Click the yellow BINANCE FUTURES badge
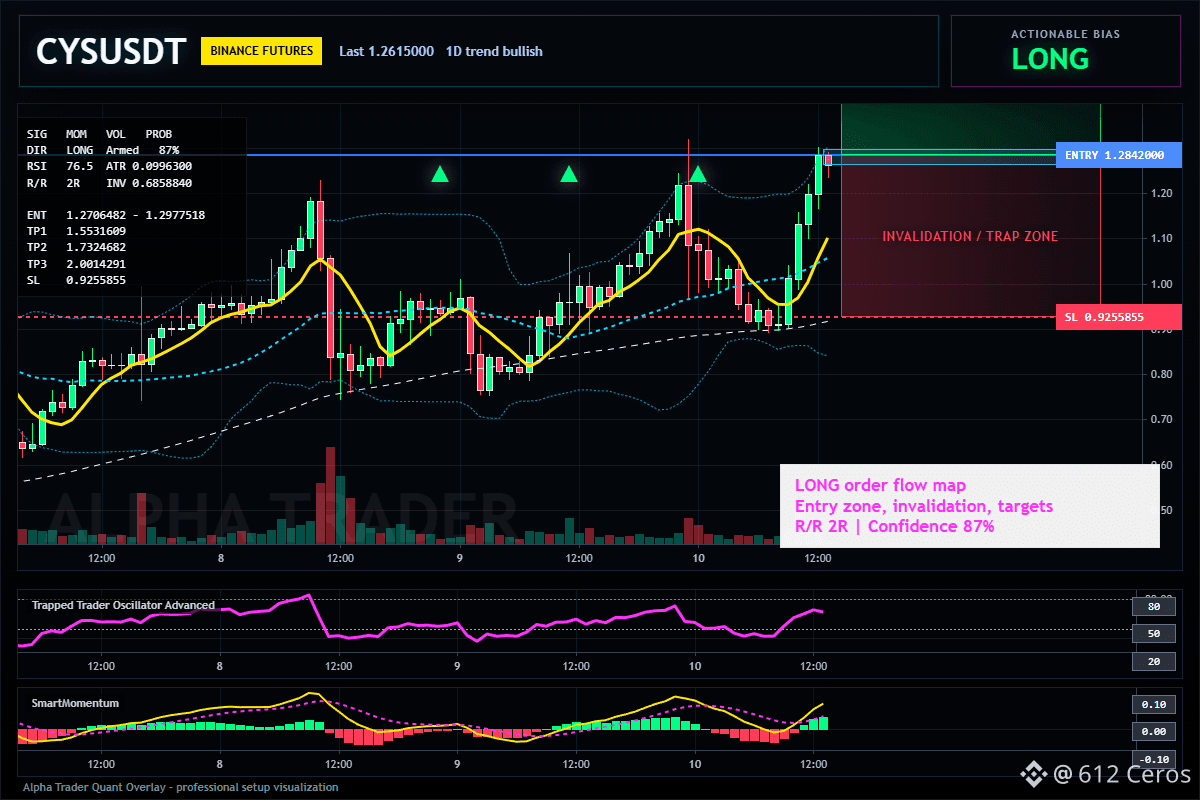Screen dimensions: 1200x800 pos(261,51)
